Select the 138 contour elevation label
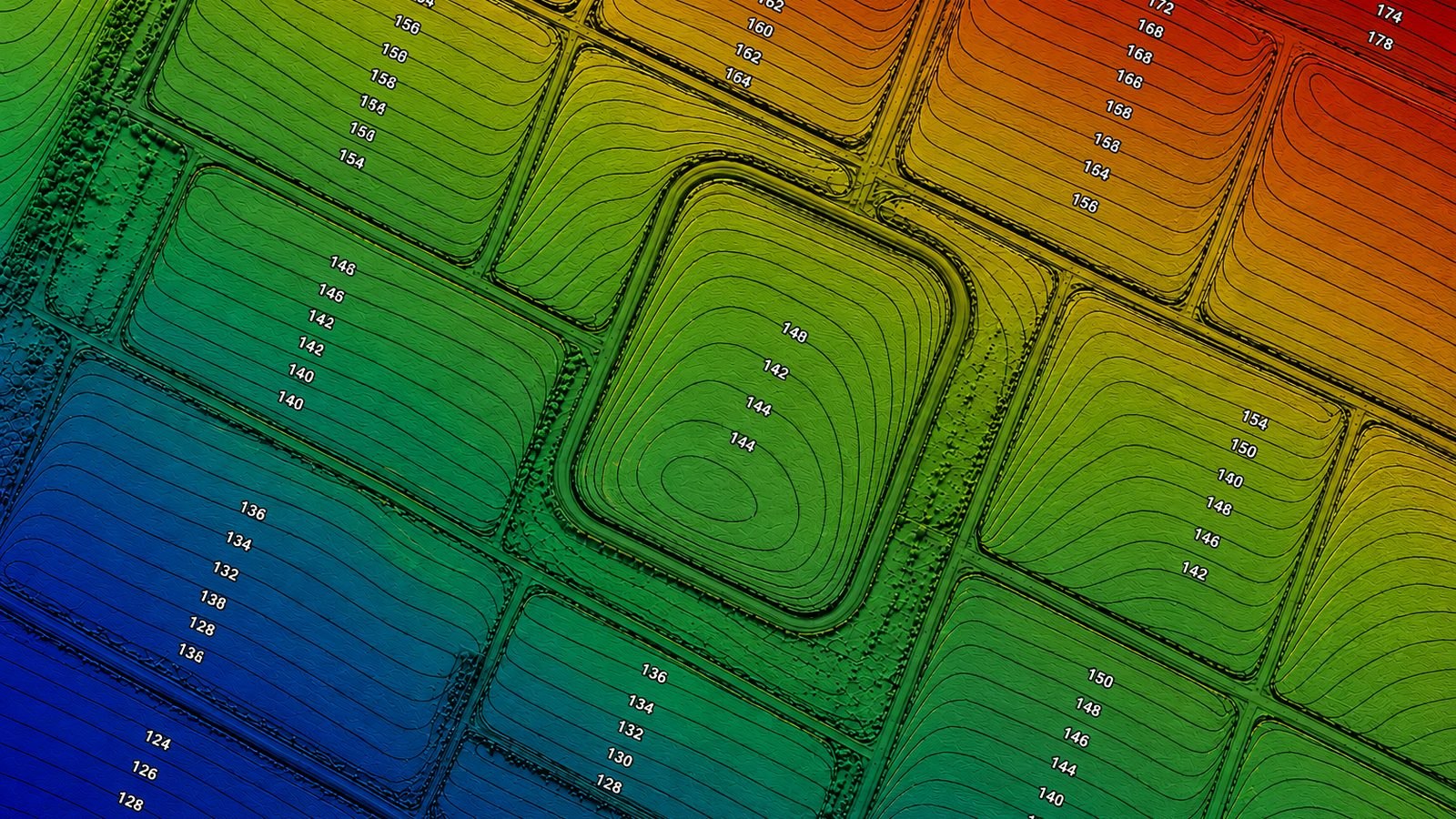This screenshot has width=1456, height=819. 213,600
